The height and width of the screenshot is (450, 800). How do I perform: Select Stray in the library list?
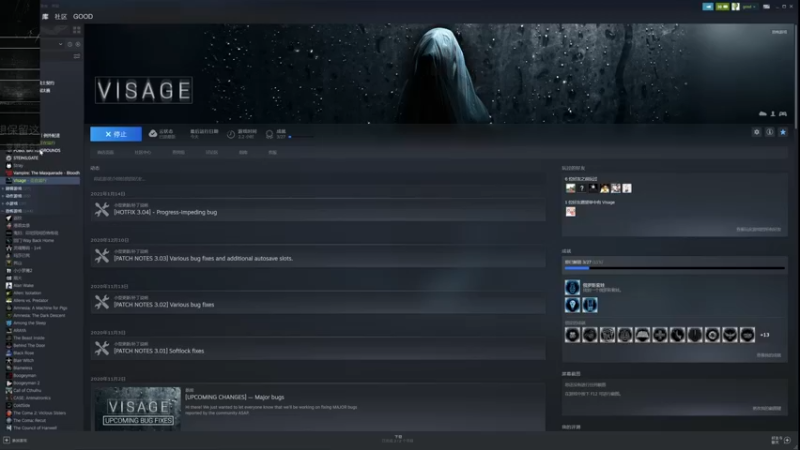click(x=18, y=165)
